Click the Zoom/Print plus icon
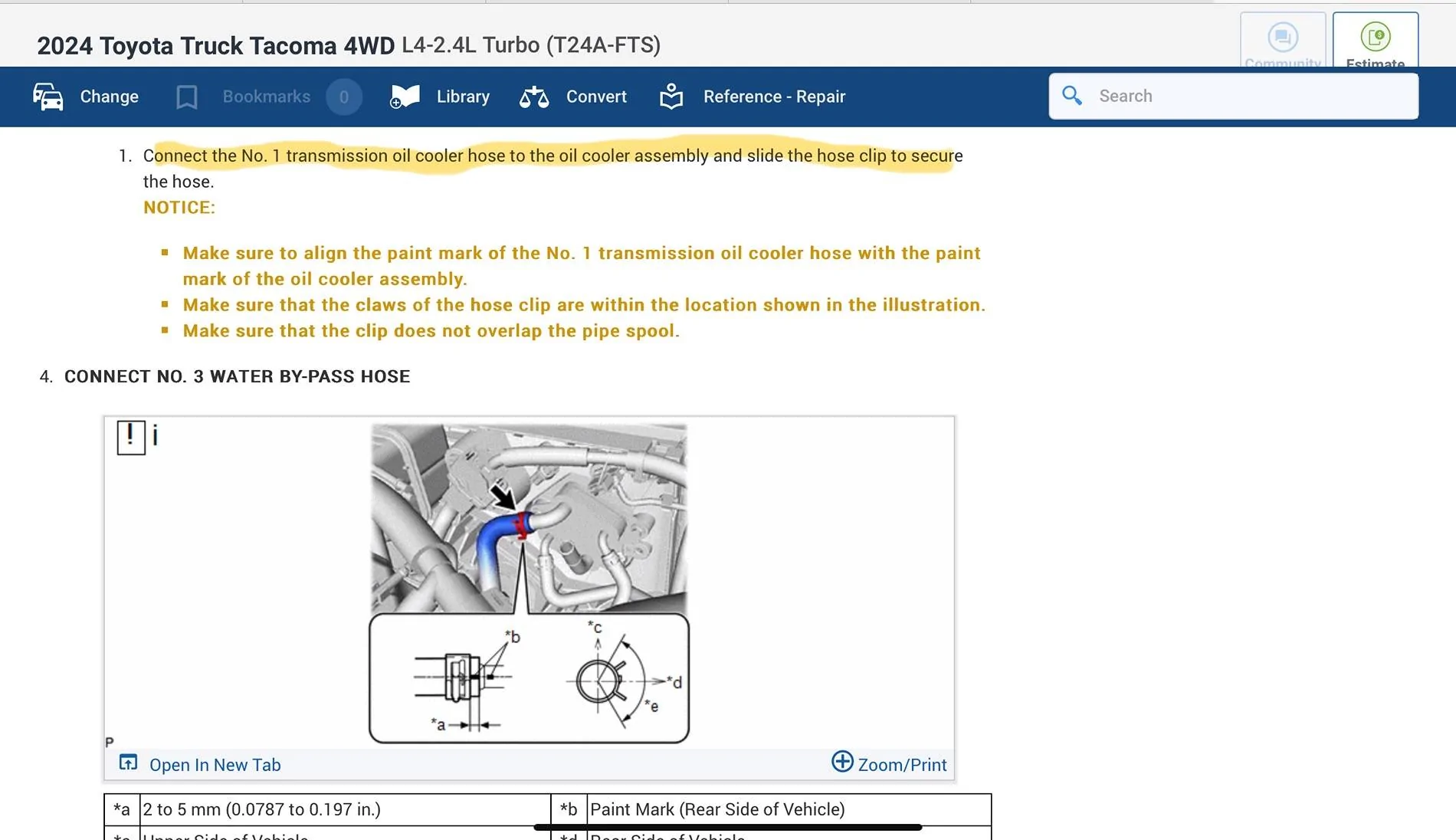Image resolution: width=1456 pixels, height=840 pixels. pos(842,762)
